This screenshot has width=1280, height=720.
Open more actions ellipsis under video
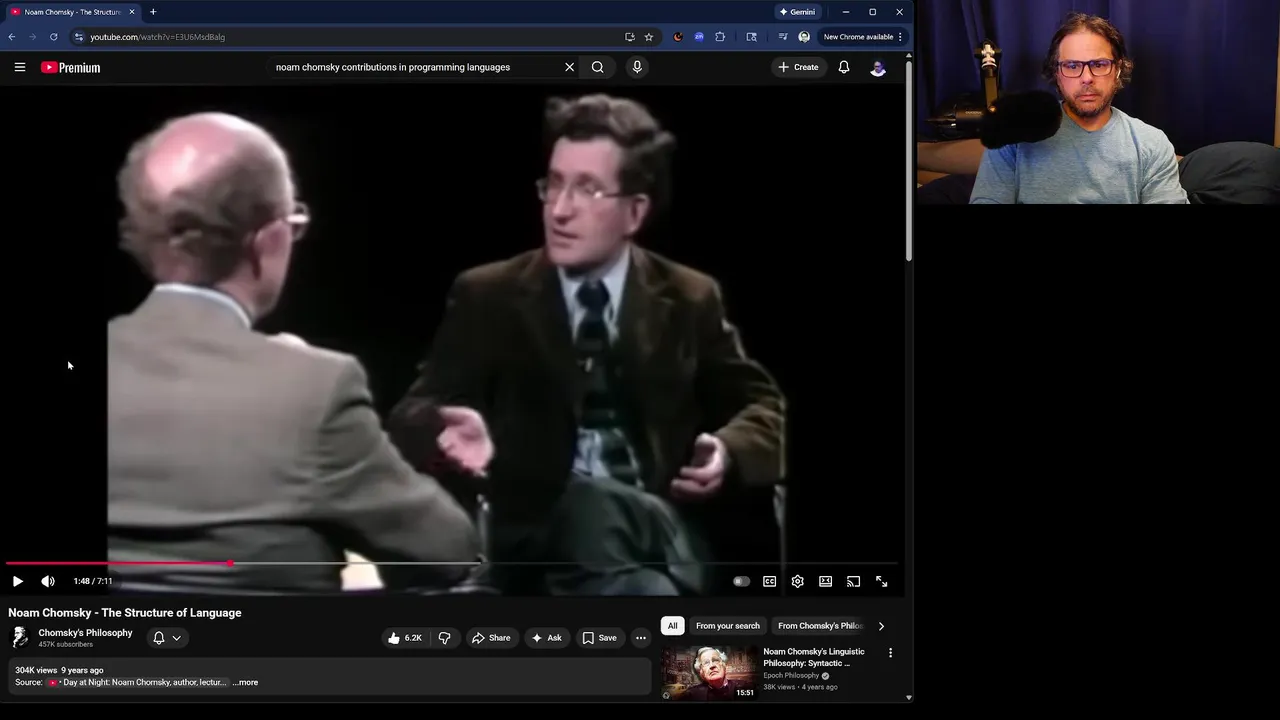[x=641, y=638]
